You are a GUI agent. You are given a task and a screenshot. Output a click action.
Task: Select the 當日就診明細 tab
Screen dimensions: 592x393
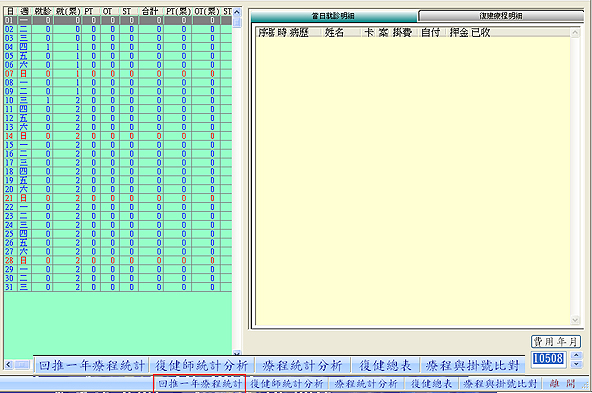(x=334, y=16)
